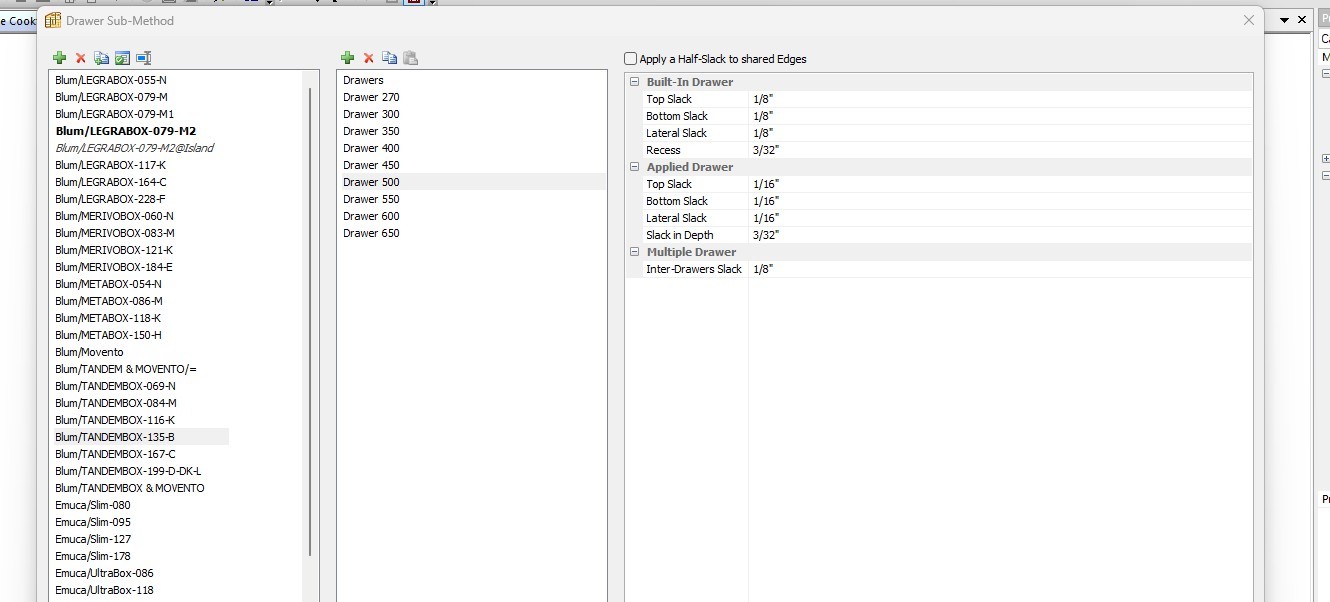This screenshot has width=1330, height=602.
Task: Click the rename icon above sub-method list
Action: pyautogui.click(x=143, y=58)
